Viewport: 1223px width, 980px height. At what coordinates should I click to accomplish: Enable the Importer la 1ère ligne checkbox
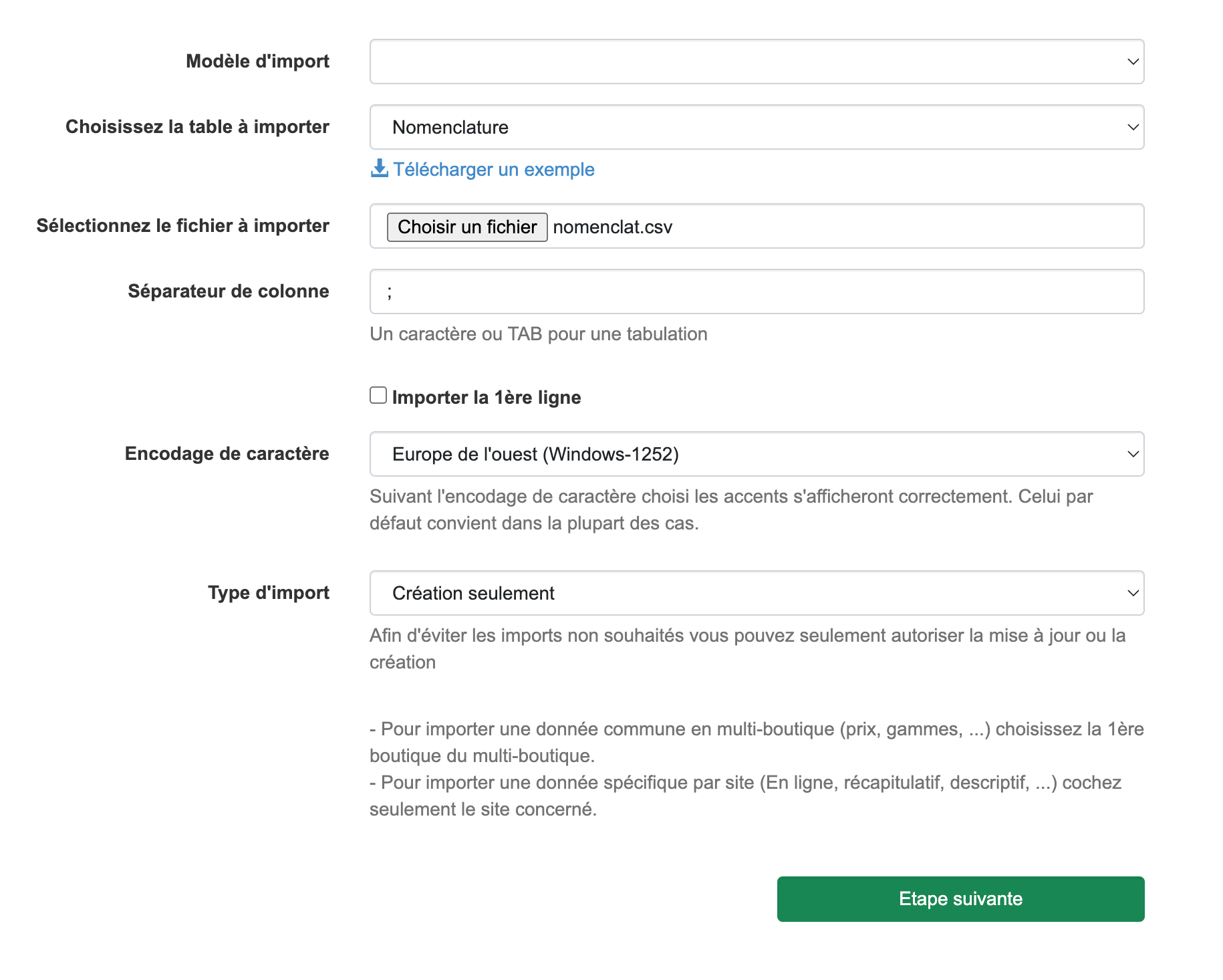click(378, 395)
